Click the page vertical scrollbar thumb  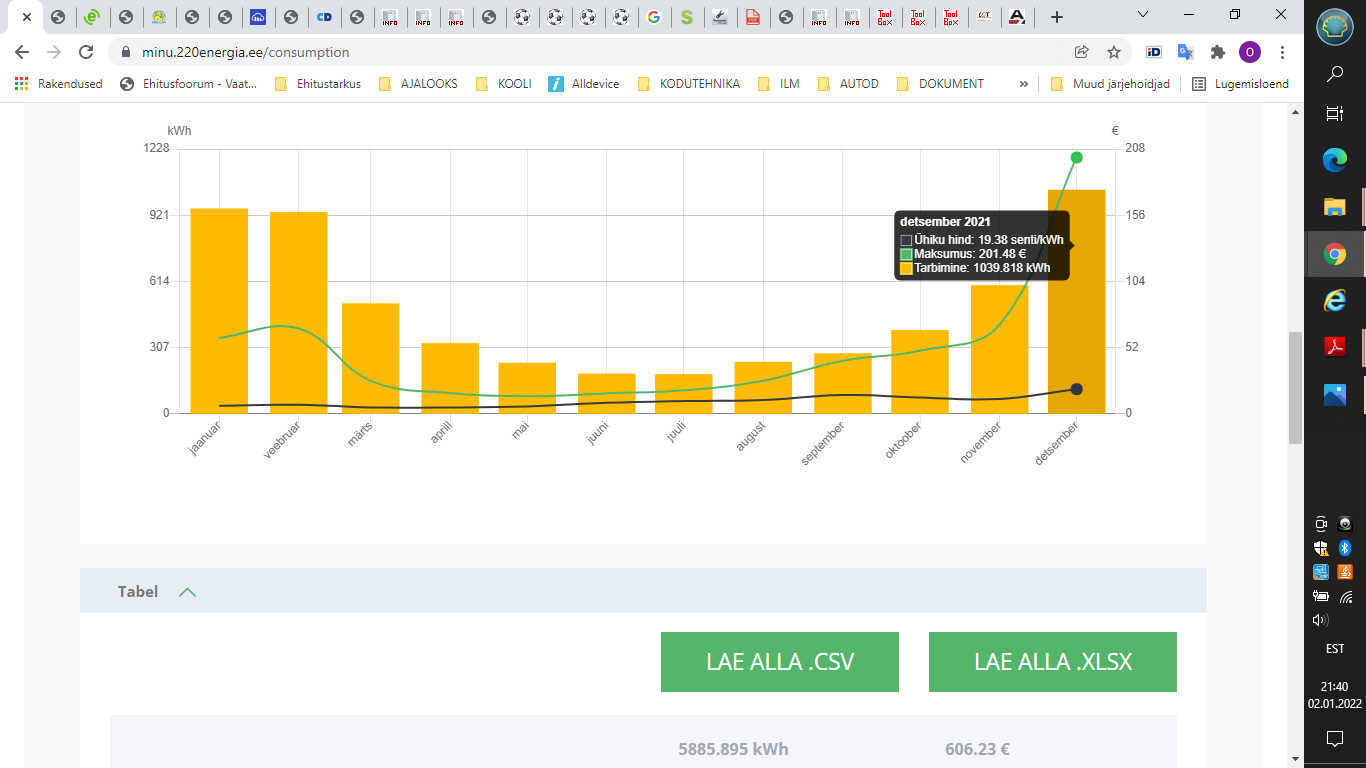(1295, 387)
